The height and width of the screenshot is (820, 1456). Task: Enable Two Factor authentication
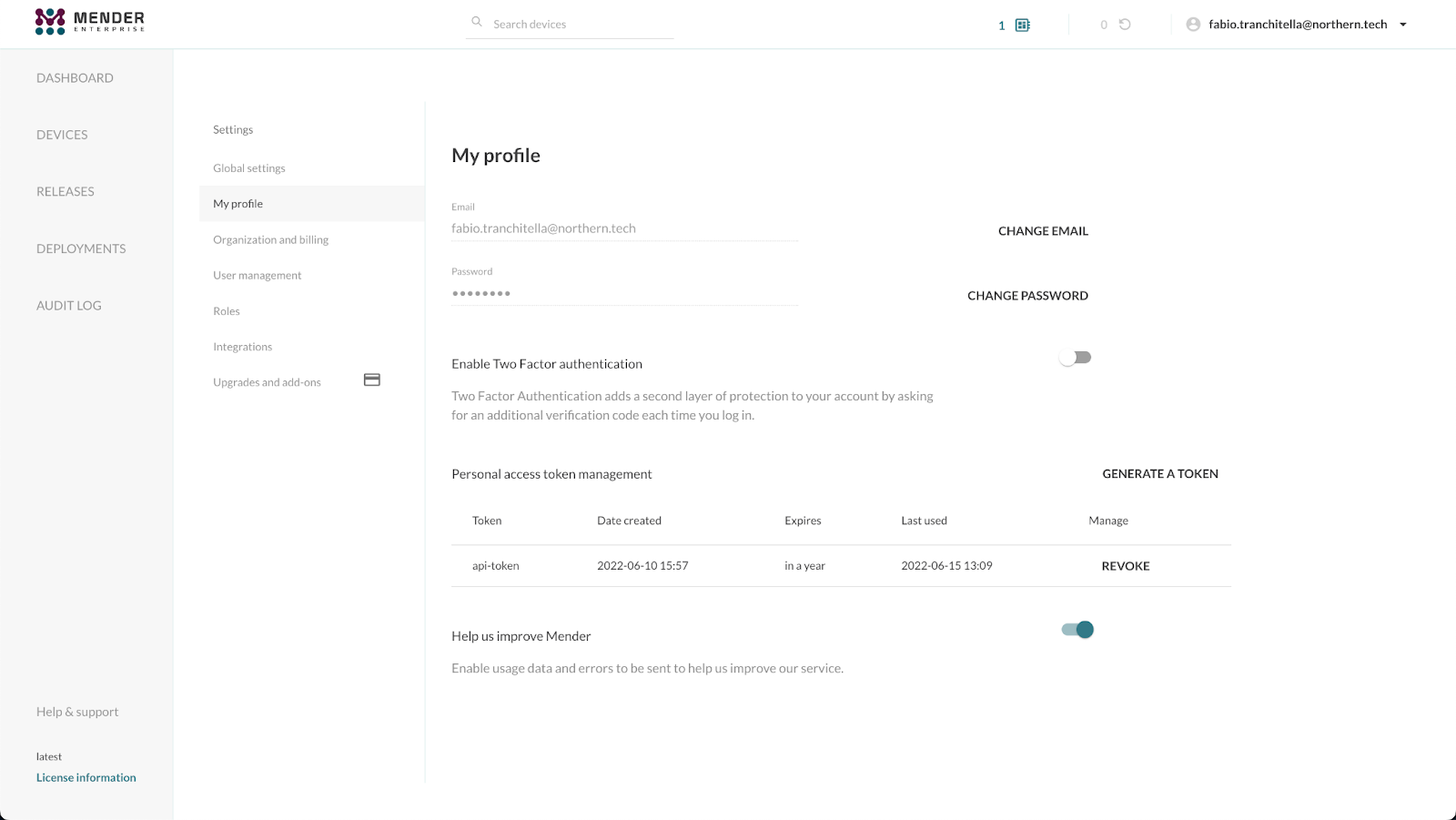(x=1075, y=357)
